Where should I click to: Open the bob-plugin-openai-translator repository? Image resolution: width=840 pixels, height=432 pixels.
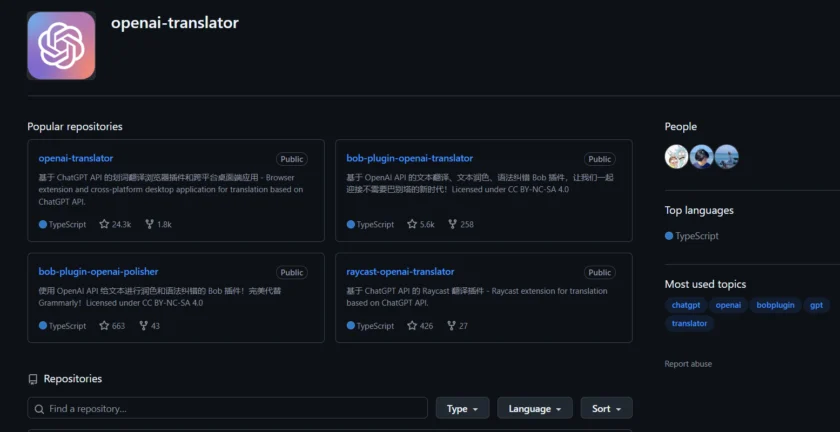click(409, 158)
